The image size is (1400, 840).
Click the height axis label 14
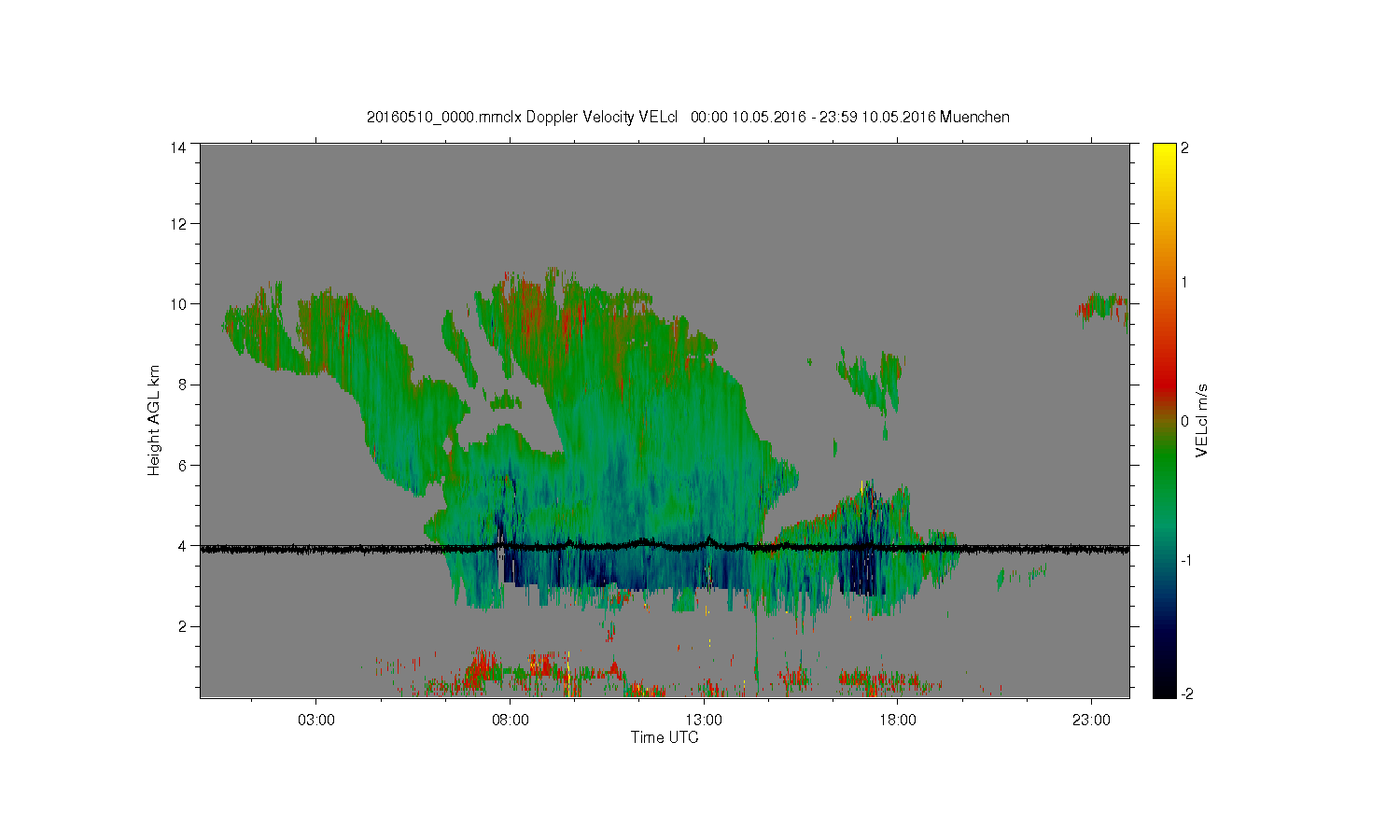[x=178, y=147]
